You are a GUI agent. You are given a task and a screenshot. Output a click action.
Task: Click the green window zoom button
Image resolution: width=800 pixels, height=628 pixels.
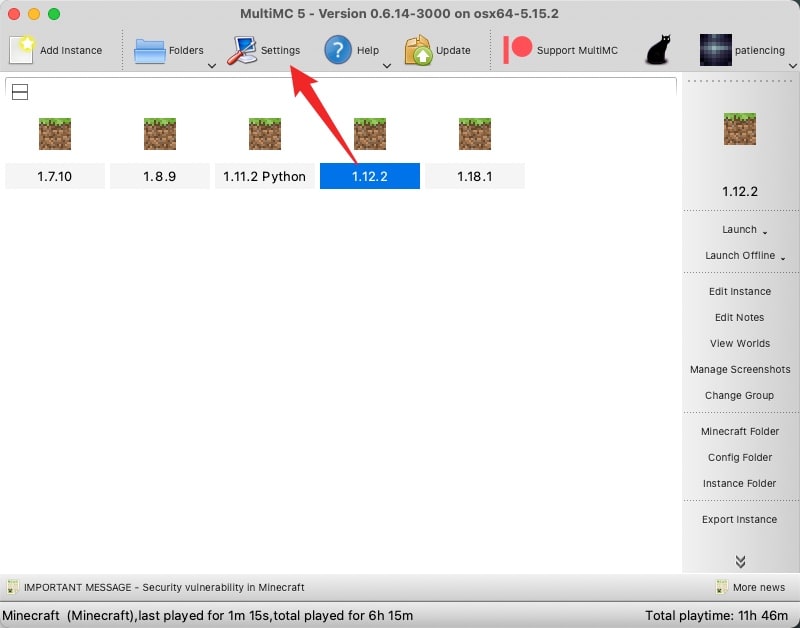tap(54, 14)
